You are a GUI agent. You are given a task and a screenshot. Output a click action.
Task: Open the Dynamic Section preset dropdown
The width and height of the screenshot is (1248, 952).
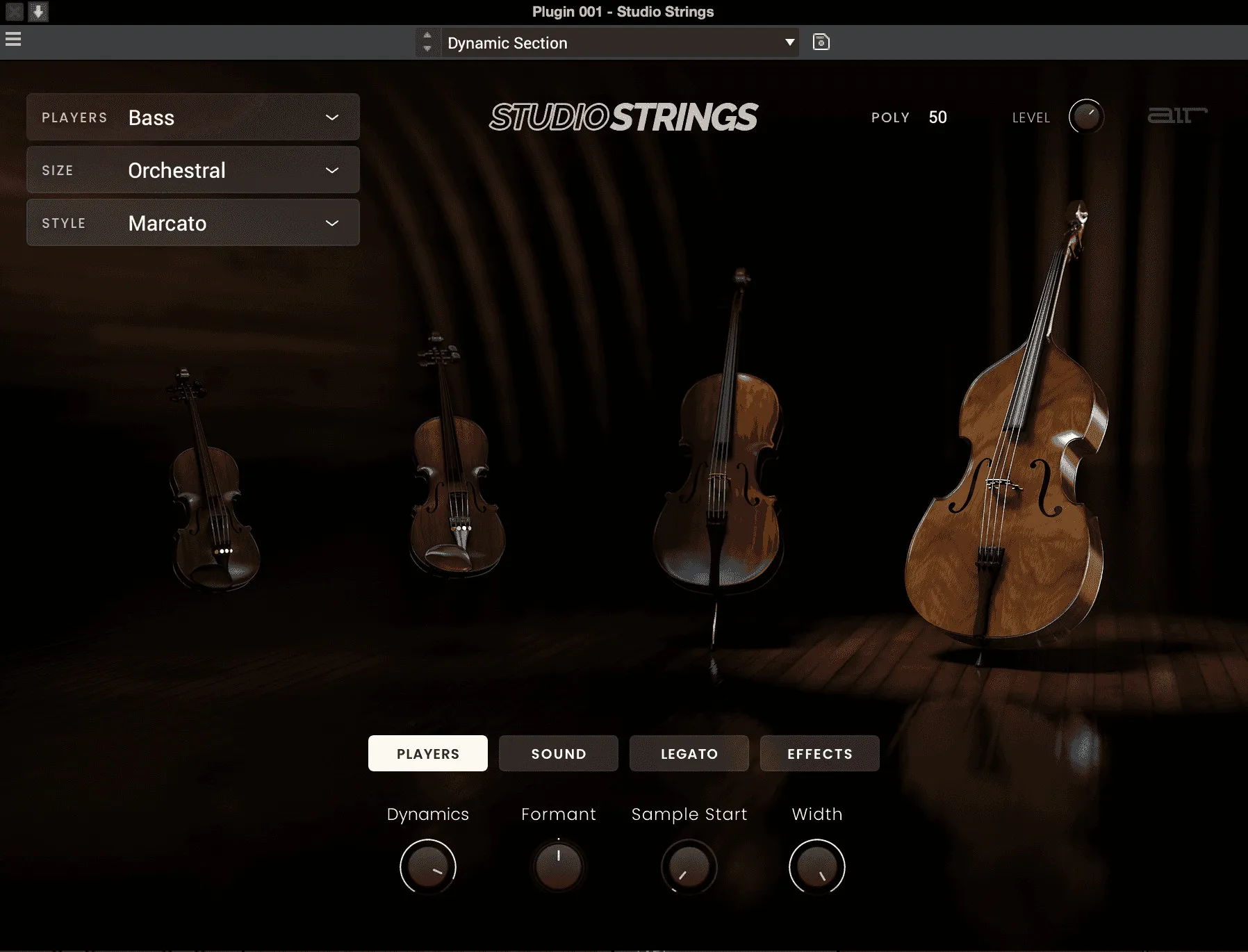(x=620, y=42)
